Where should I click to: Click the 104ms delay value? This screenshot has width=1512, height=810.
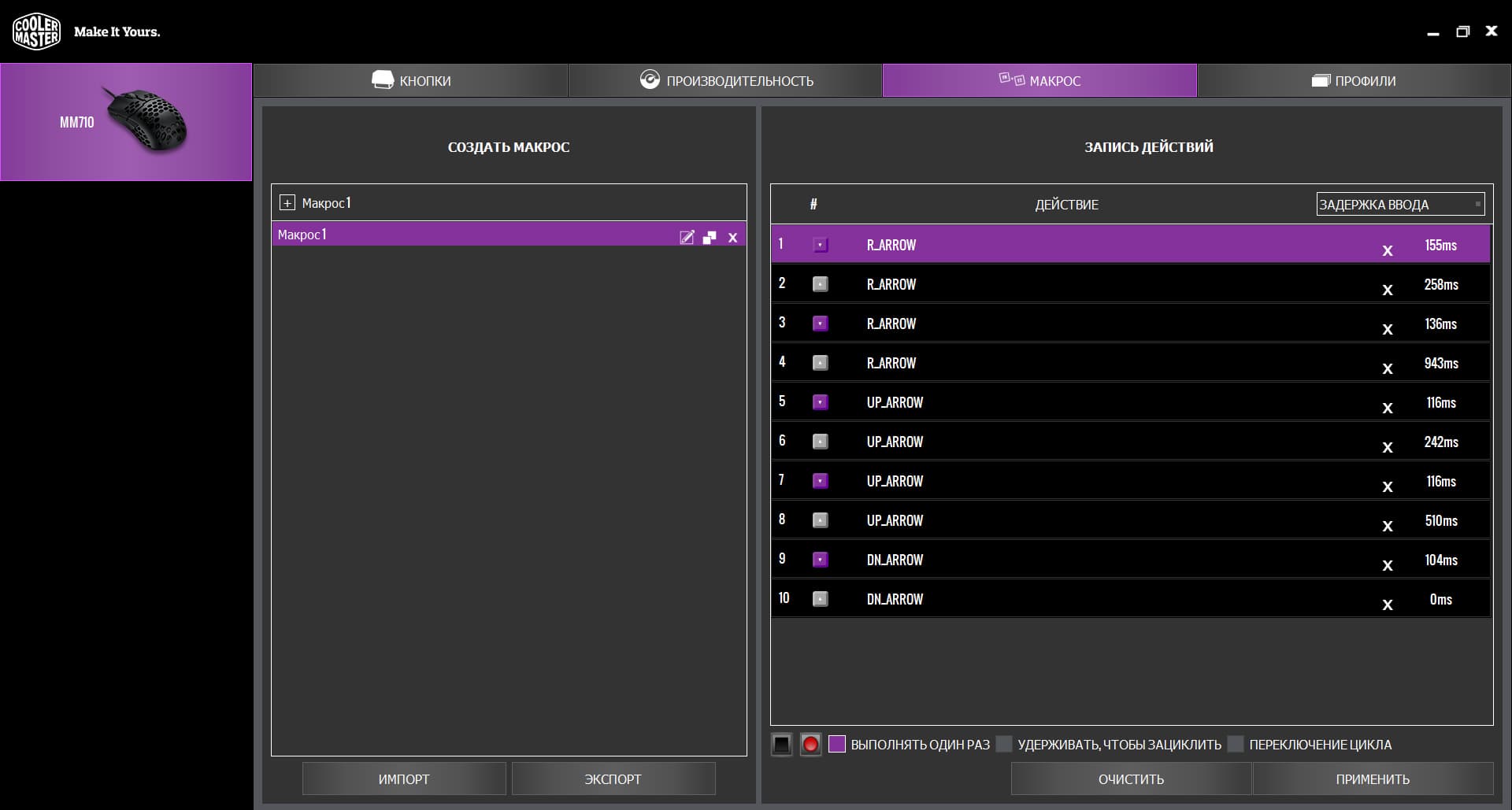tap(1440, 560)
